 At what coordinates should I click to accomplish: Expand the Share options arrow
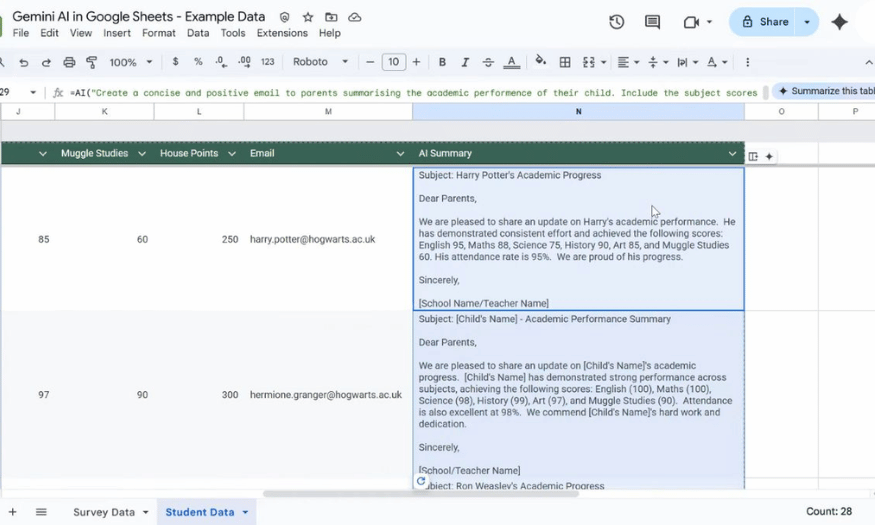(x=807, y=22)
